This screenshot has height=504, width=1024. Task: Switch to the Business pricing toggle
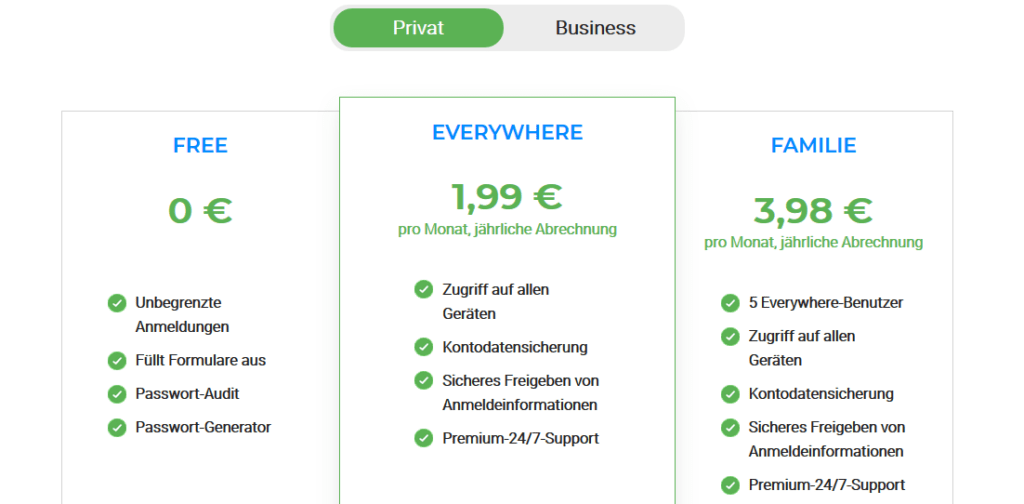click(x=595, y=28)
